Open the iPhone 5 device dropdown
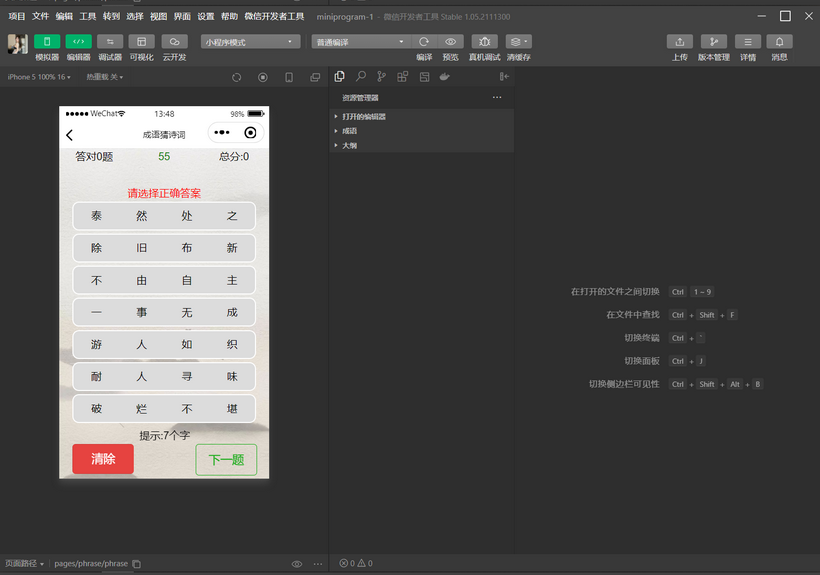Screen dimensions: 820x575 pyautogui.click(x=39, y=77)
